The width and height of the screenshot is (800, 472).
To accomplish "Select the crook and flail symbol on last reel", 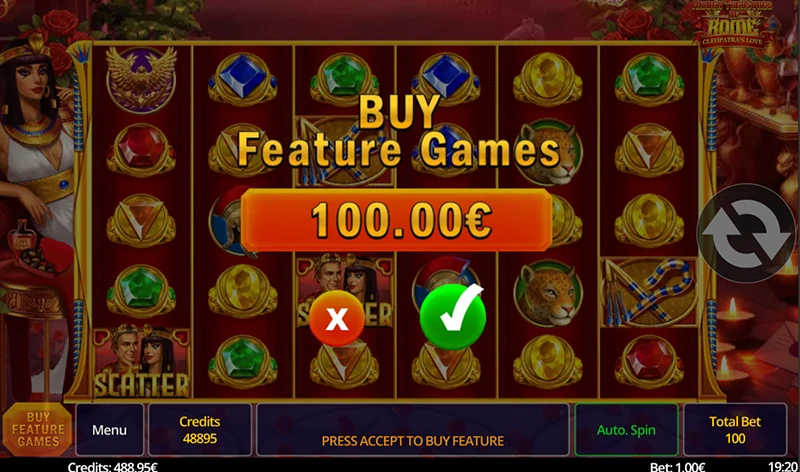I will click(648, 292).
